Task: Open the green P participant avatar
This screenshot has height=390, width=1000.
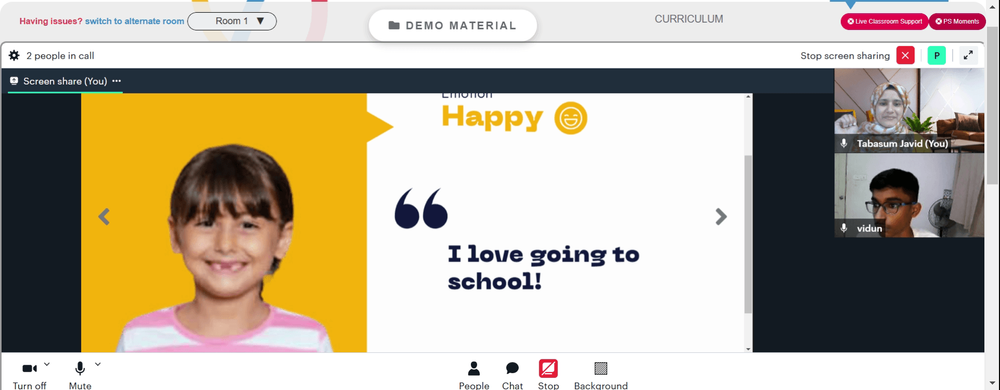Action: point(936,55)
